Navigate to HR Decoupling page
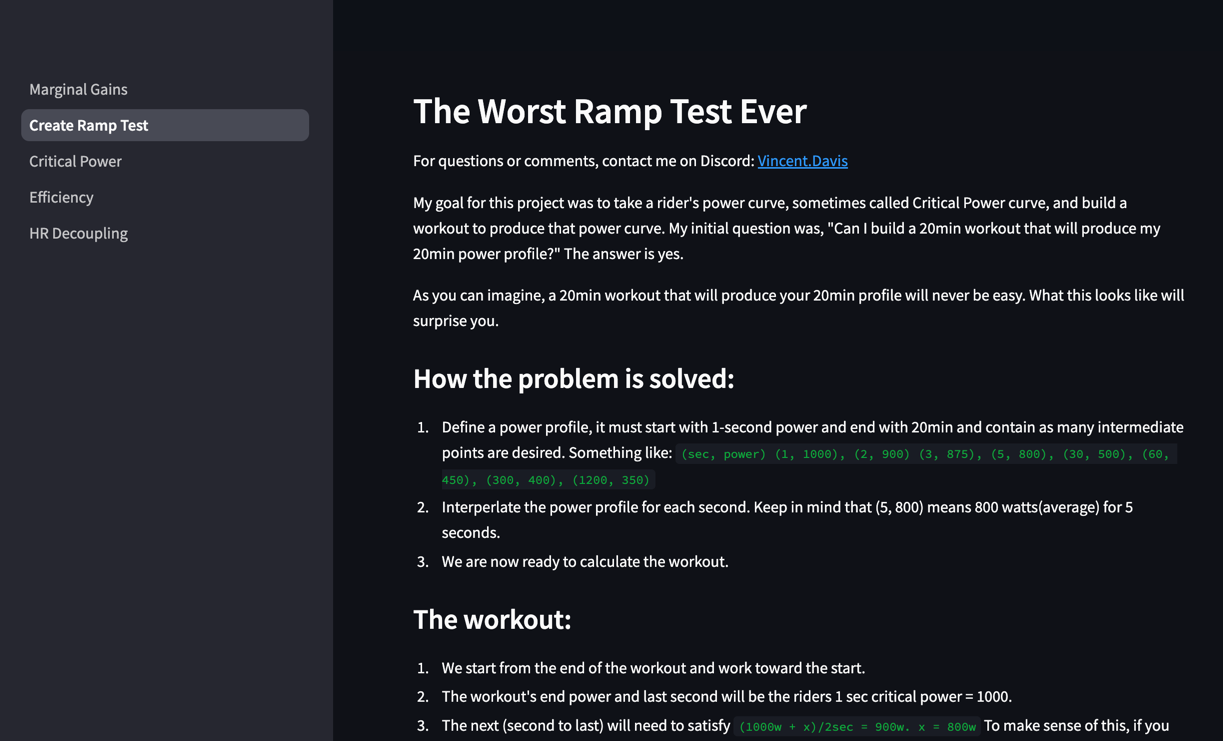 [x=78, y=233]
